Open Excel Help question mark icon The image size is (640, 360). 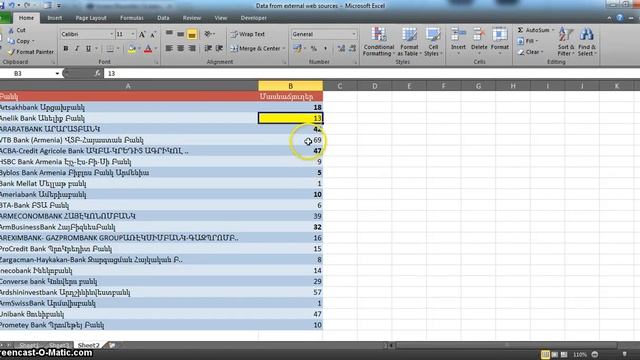coord(620,18)
